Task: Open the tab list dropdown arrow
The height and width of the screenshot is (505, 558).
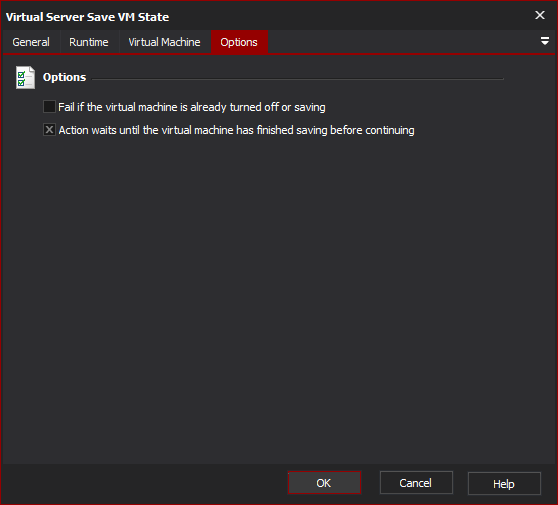Action: click(544, 41)
